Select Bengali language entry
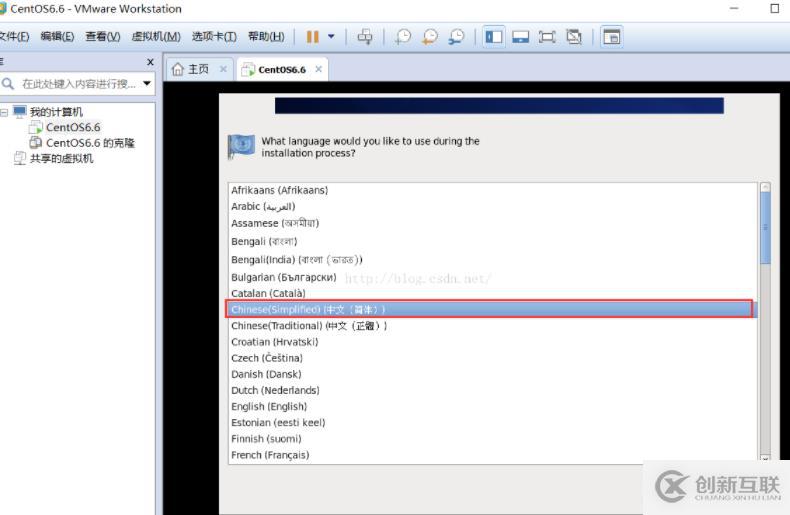The height and width of the screenshot is (515, 790). point(492,241)
